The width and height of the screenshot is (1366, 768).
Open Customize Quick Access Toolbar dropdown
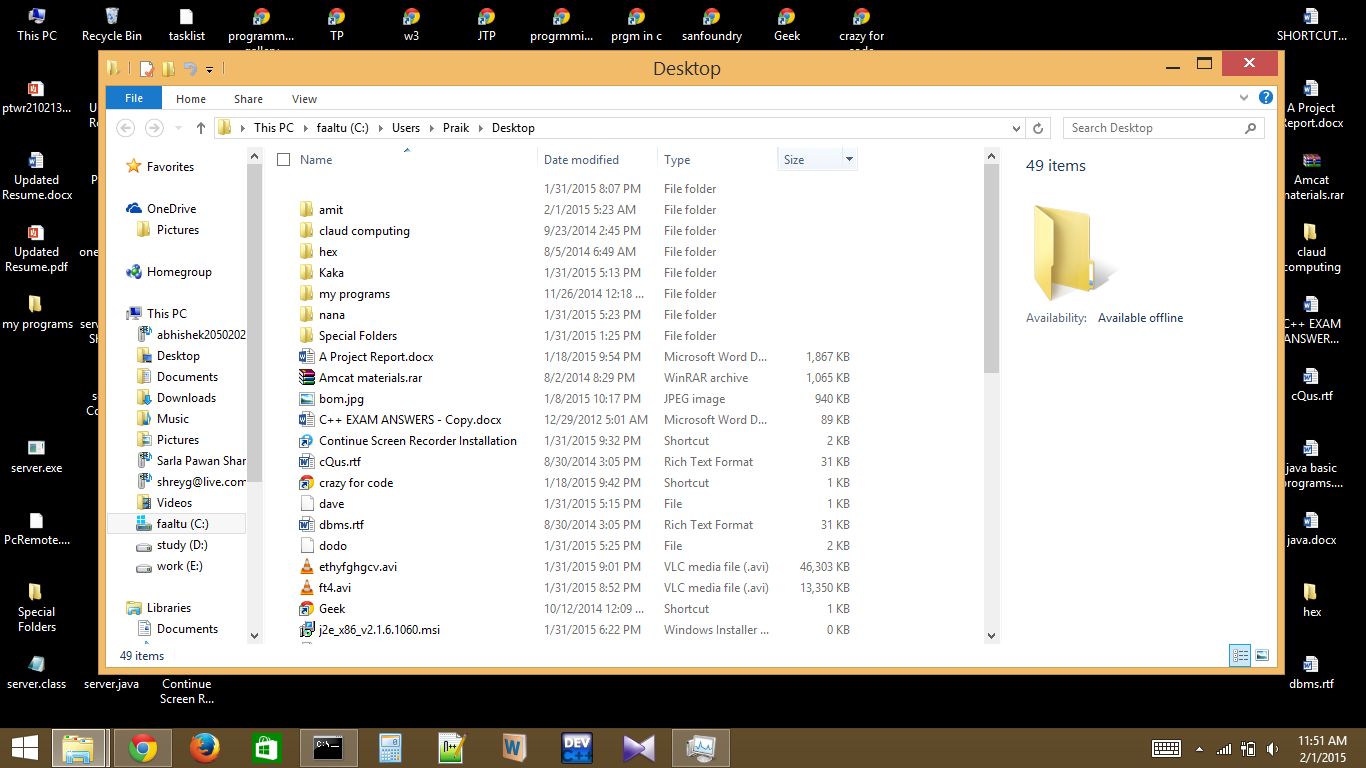pos(209,70)
